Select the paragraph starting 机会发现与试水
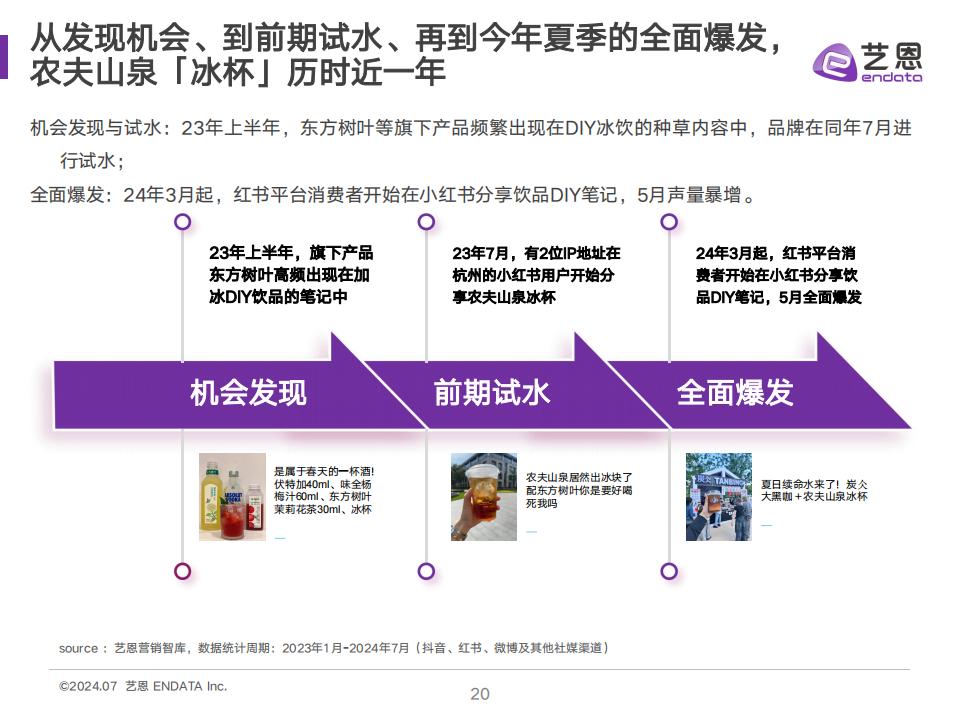The image size is (960, 720). [471, 144]
